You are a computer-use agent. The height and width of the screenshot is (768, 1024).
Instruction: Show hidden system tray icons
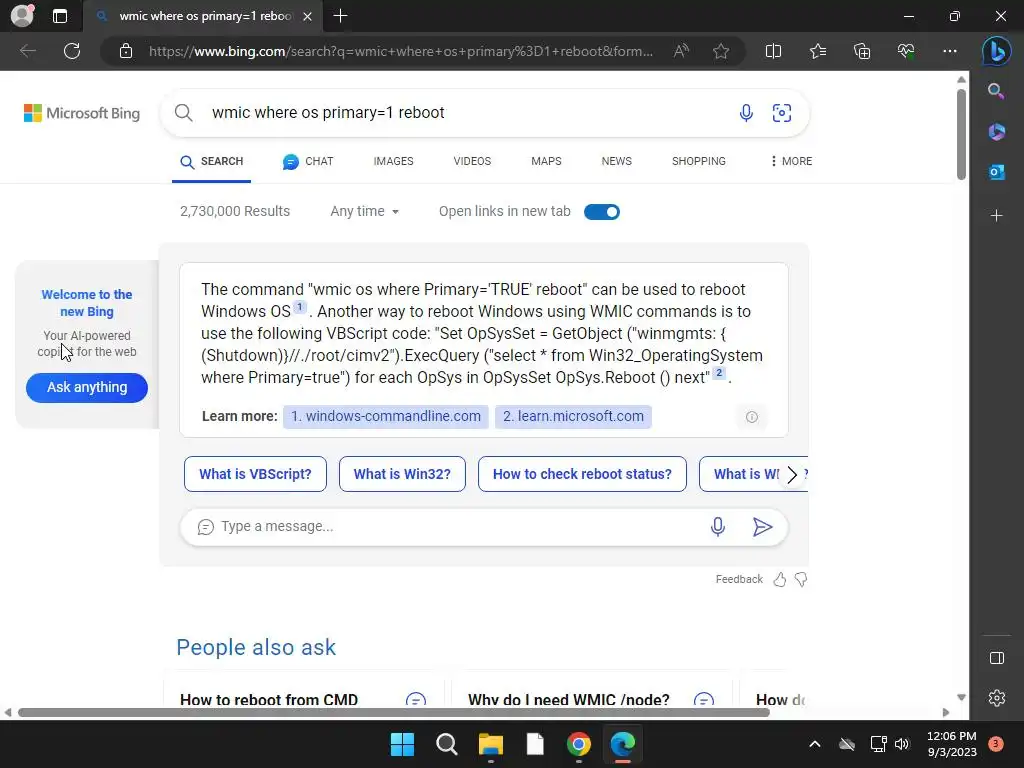pos(814,744)
